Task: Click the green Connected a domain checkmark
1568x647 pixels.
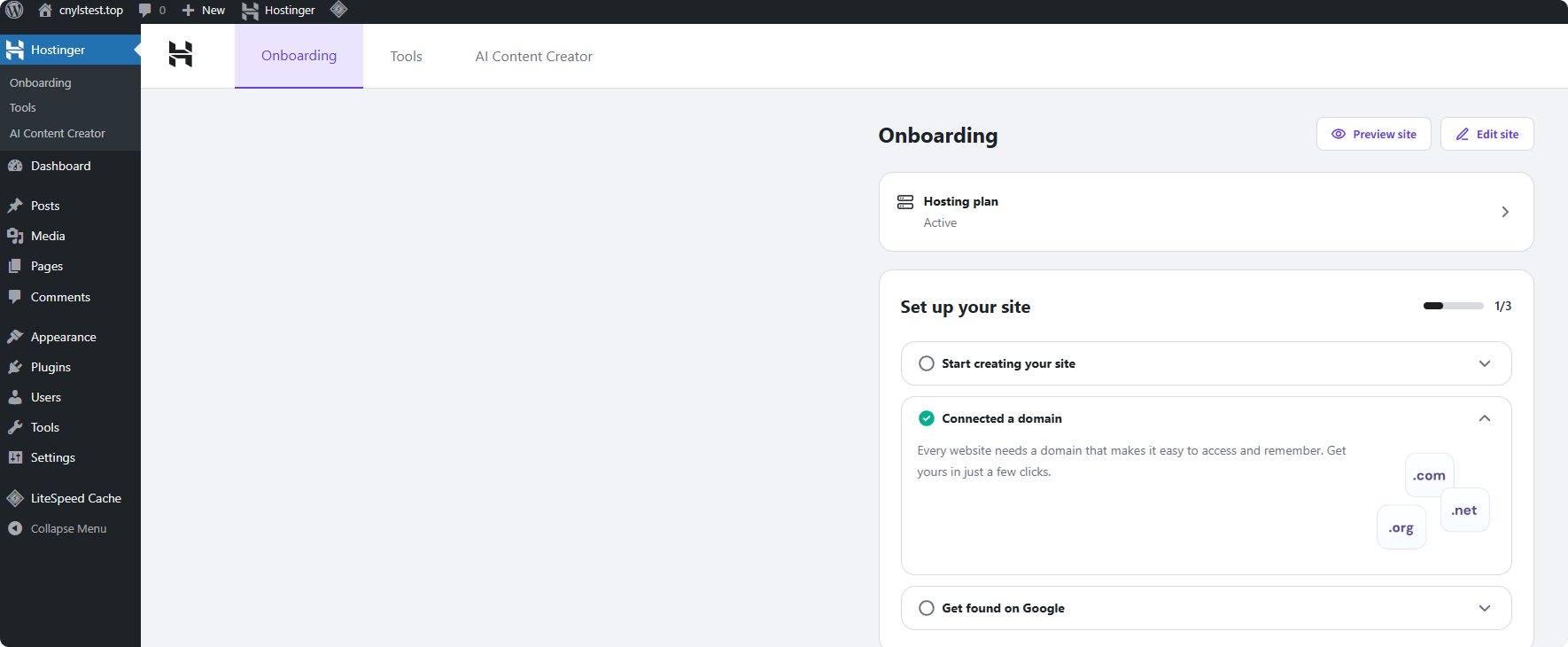Action: coord(927,418)
